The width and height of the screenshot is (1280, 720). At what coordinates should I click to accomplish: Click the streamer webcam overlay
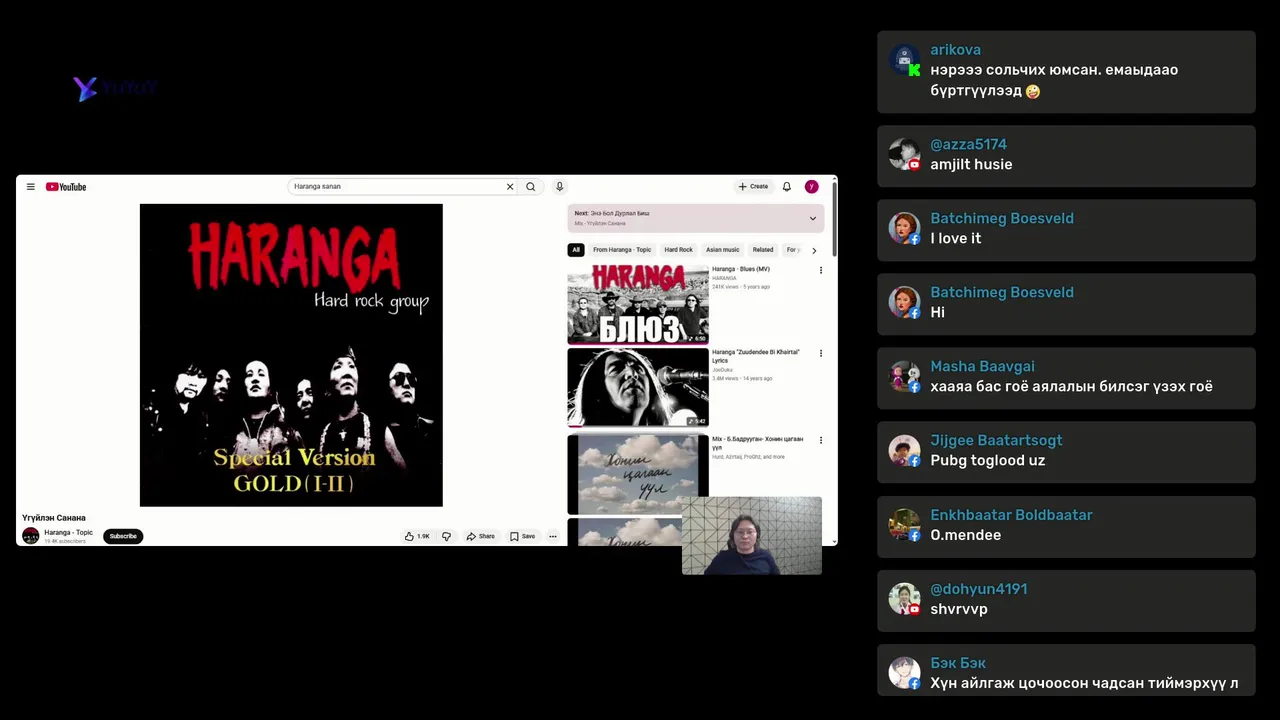[x=752, y=536]
